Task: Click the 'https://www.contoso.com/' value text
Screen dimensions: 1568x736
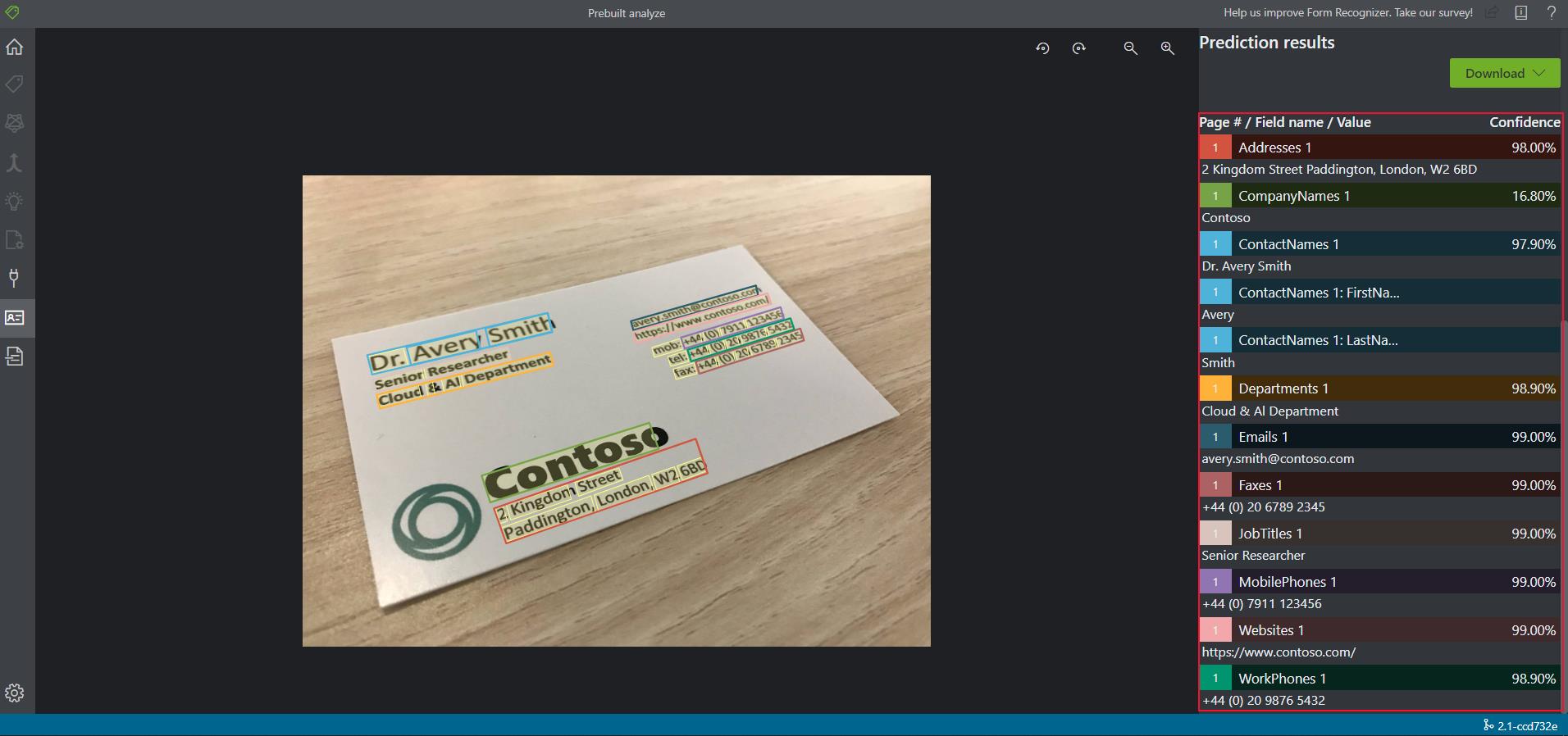Action: point(1279,652)
